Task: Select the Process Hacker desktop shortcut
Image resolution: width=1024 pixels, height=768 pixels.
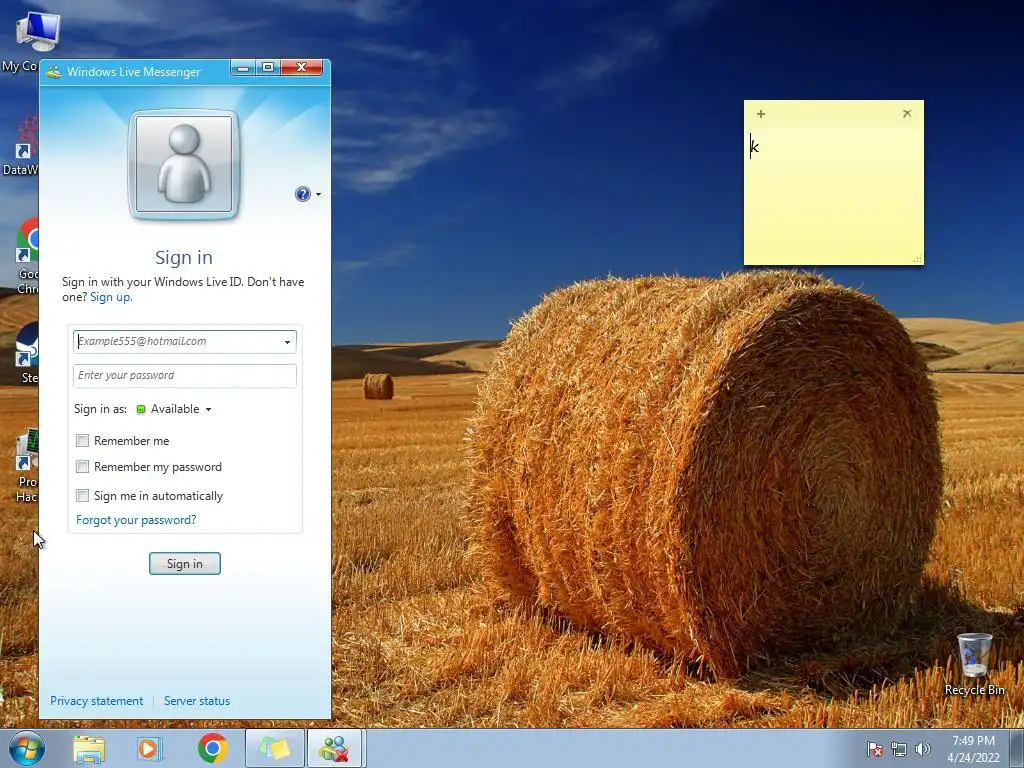Action: 26,465
